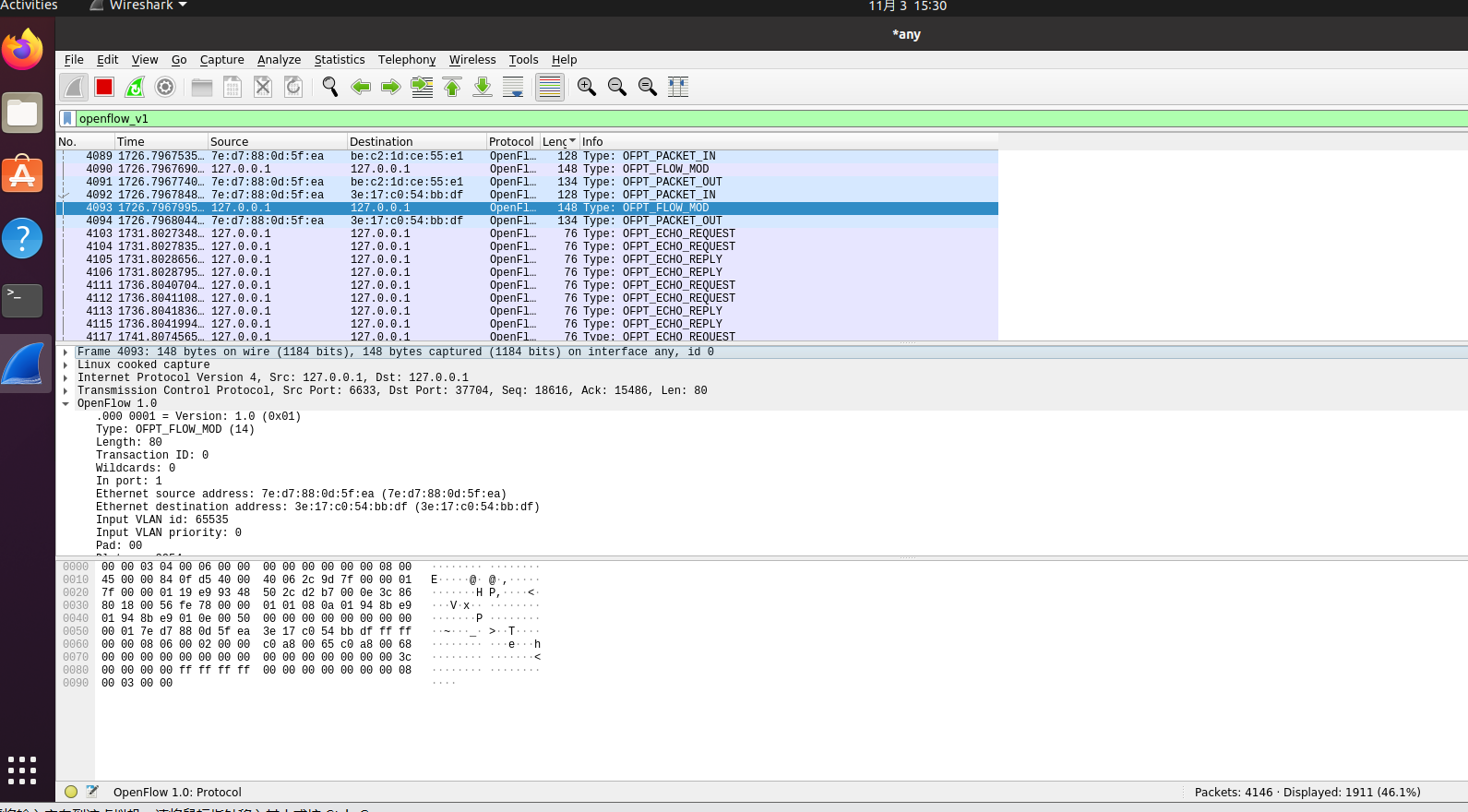Open the Capture menu

[222, 60]
